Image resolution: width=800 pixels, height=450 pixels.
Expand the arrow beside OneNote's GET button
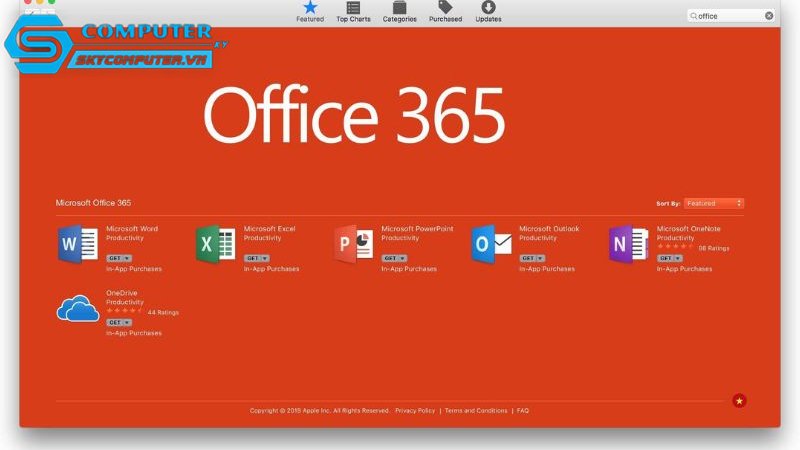[678, 258]
